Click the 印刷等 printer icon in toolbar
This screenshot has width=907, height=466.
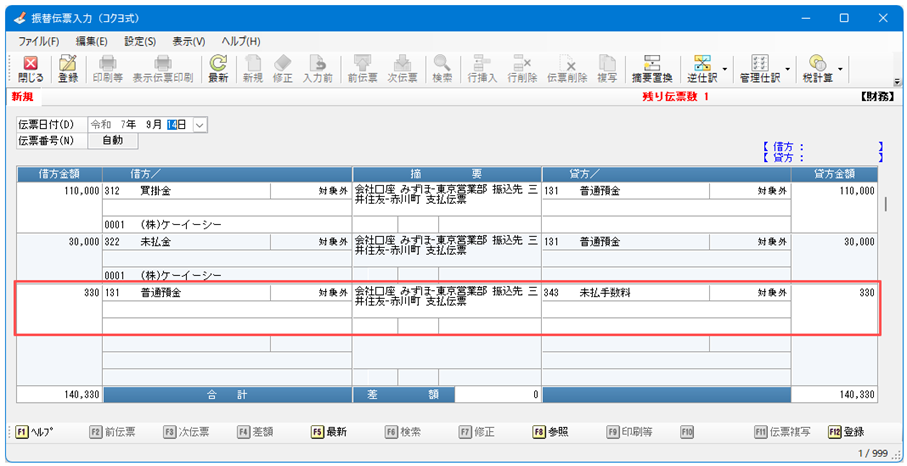point(106,68)
